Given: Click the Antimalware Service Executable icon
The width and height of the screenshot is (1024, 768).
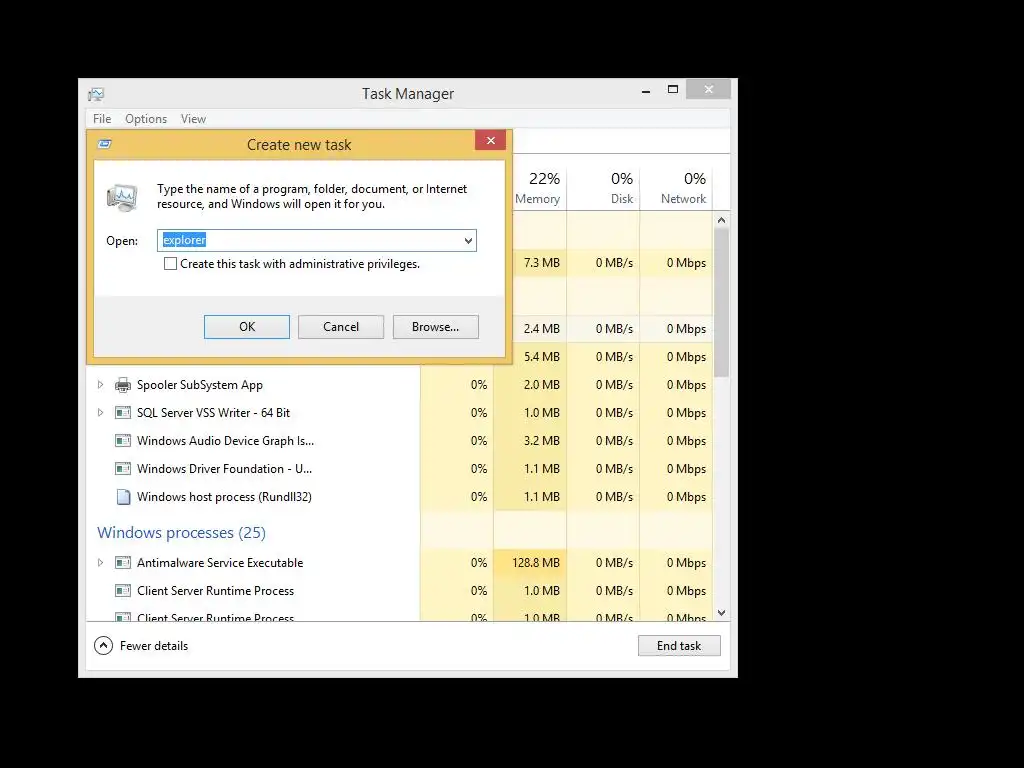Looking at the screenshot, I should click(123, 562).
